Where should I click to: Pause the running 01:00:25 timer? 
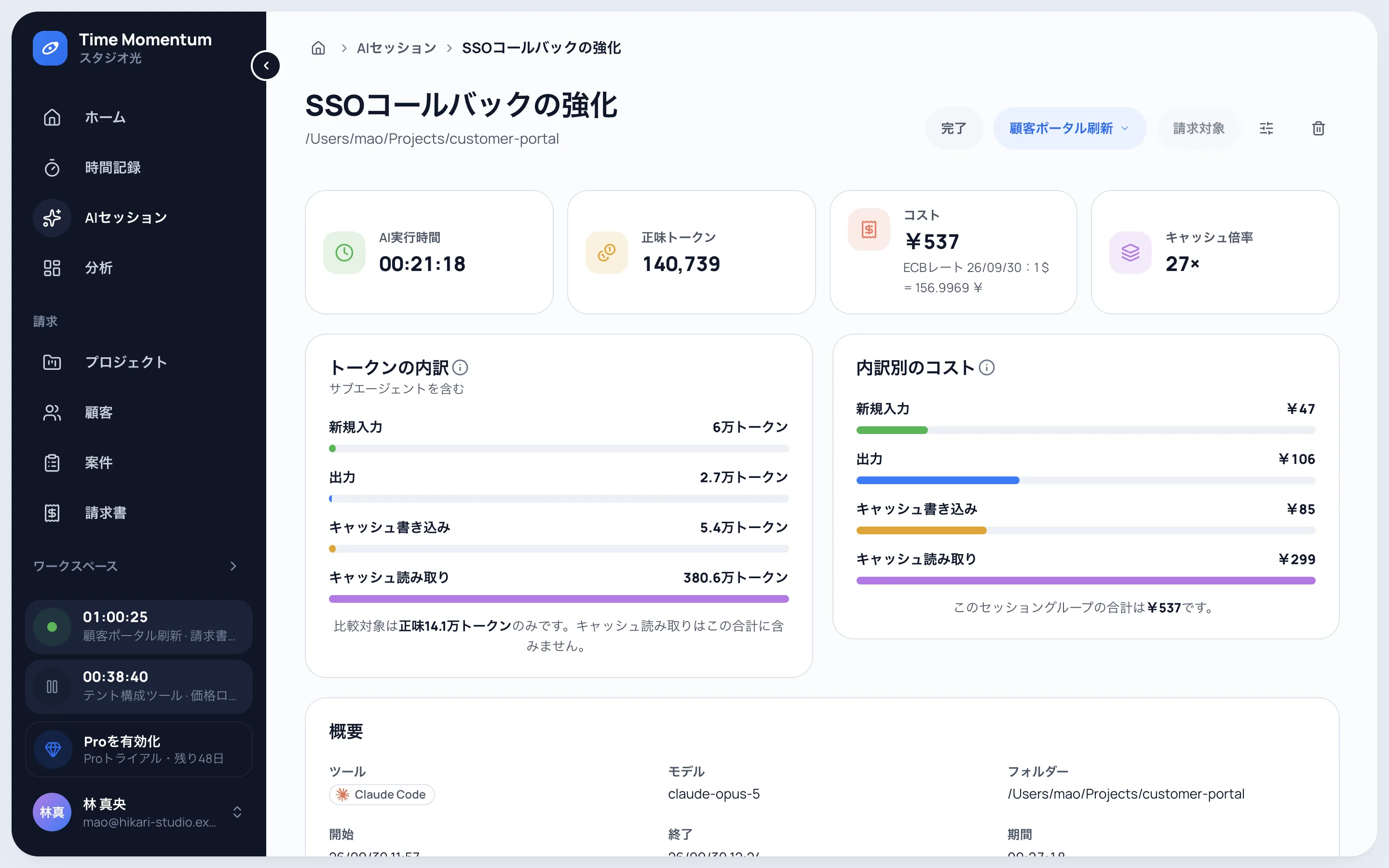52,627
